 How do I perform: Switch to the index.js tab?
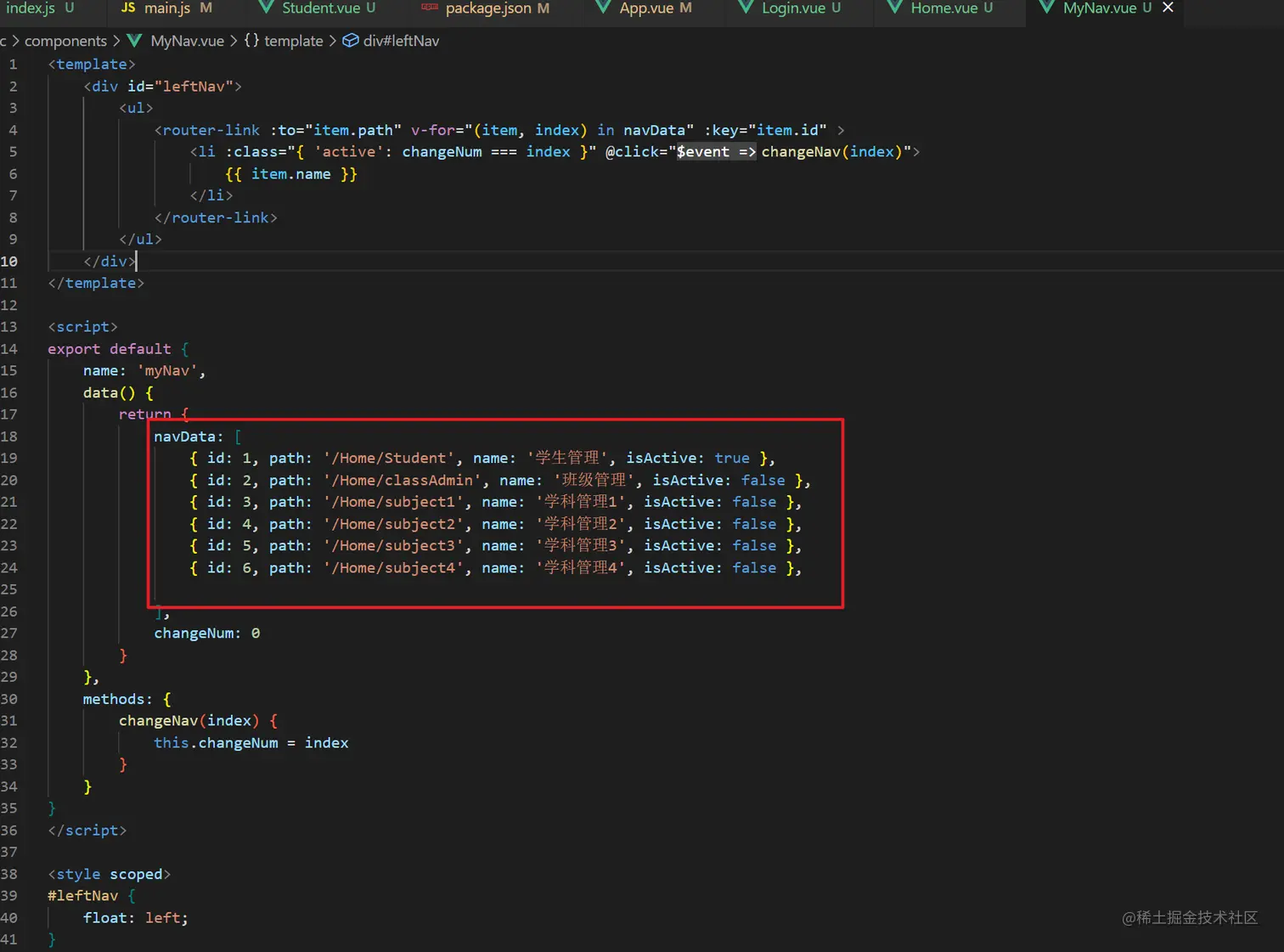point(40,8)
